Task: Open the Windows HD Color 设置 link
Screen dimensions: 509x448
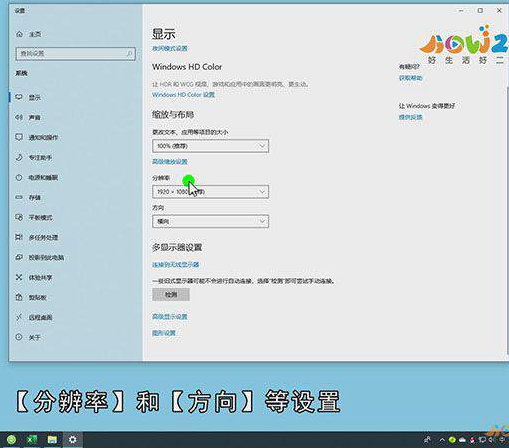Action: pos(183,95)
